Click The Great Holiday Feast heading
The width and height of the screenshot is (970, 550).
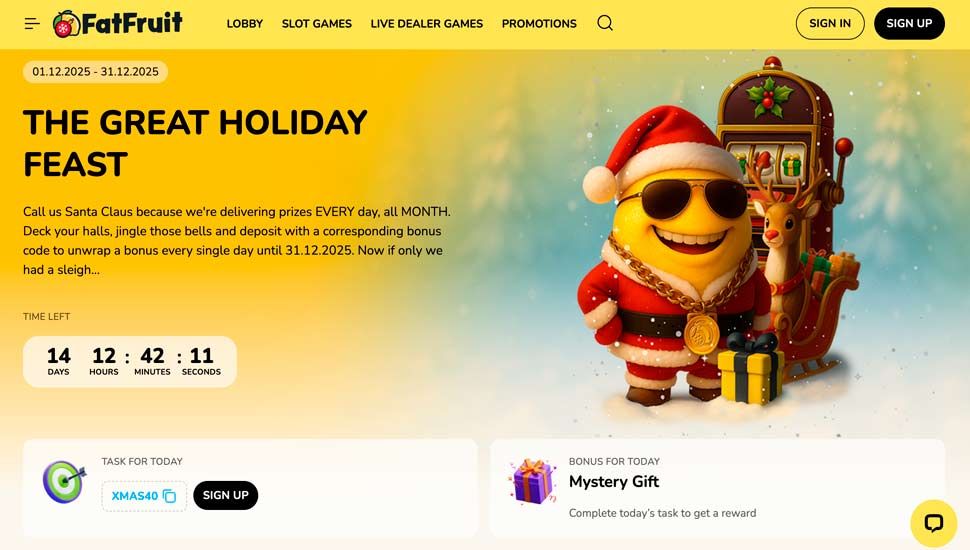[x=195, y=143]
